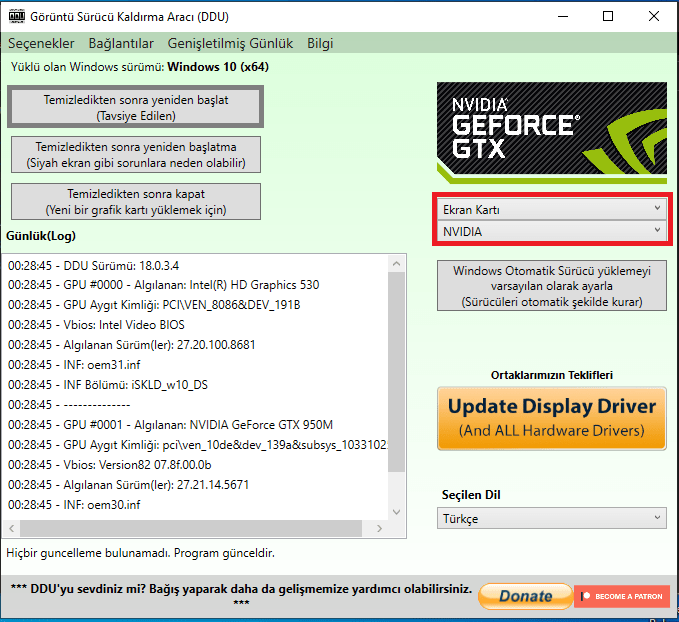The image size is (679, 622).
Task: Click log horizontal scroll left arrow
Action: tap(12, 528)
